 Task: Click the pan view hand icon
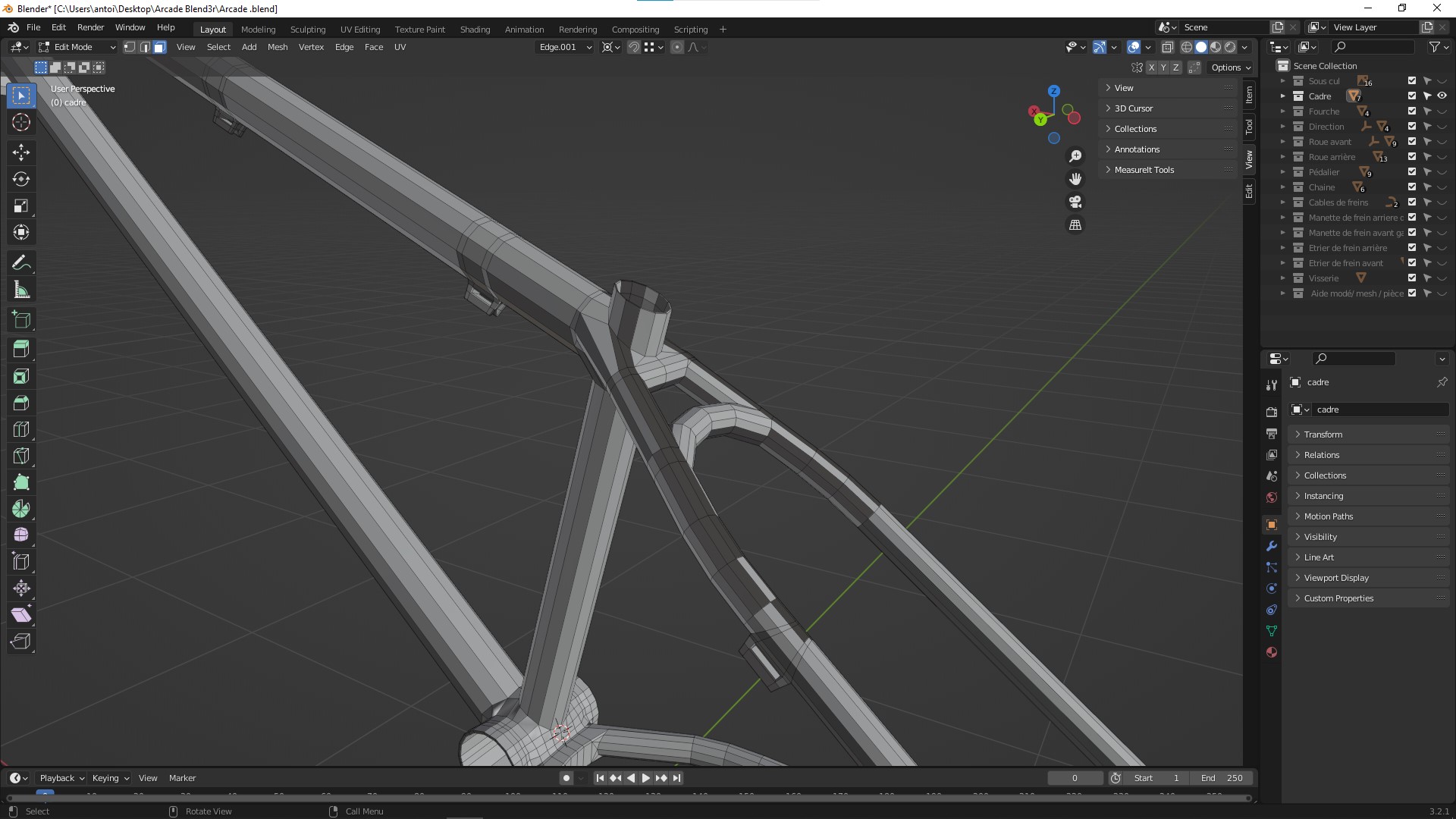tap(1075, 179)
